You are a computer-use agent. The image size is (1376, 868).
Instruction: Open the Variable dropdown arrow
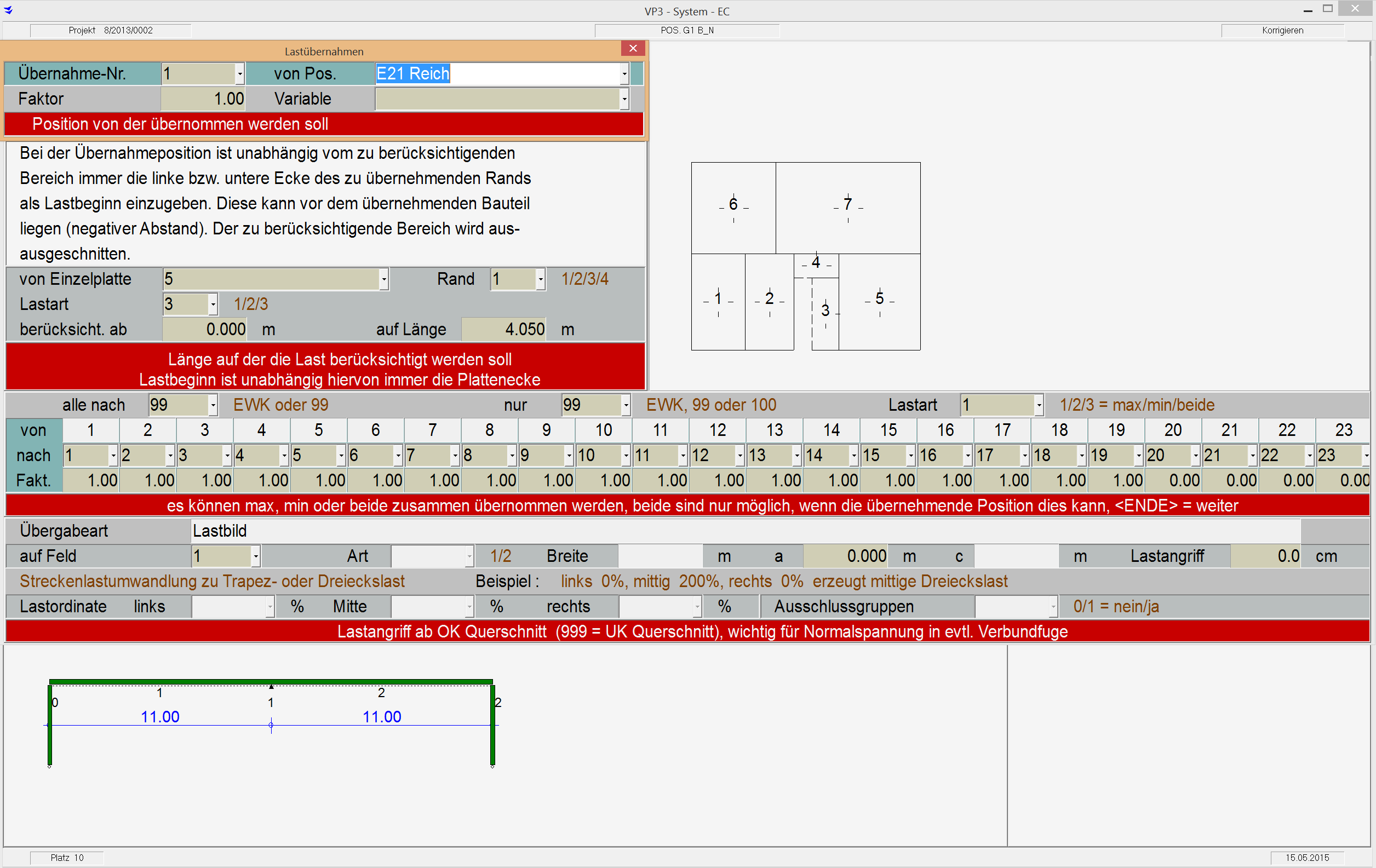click(x=624, y=99)
